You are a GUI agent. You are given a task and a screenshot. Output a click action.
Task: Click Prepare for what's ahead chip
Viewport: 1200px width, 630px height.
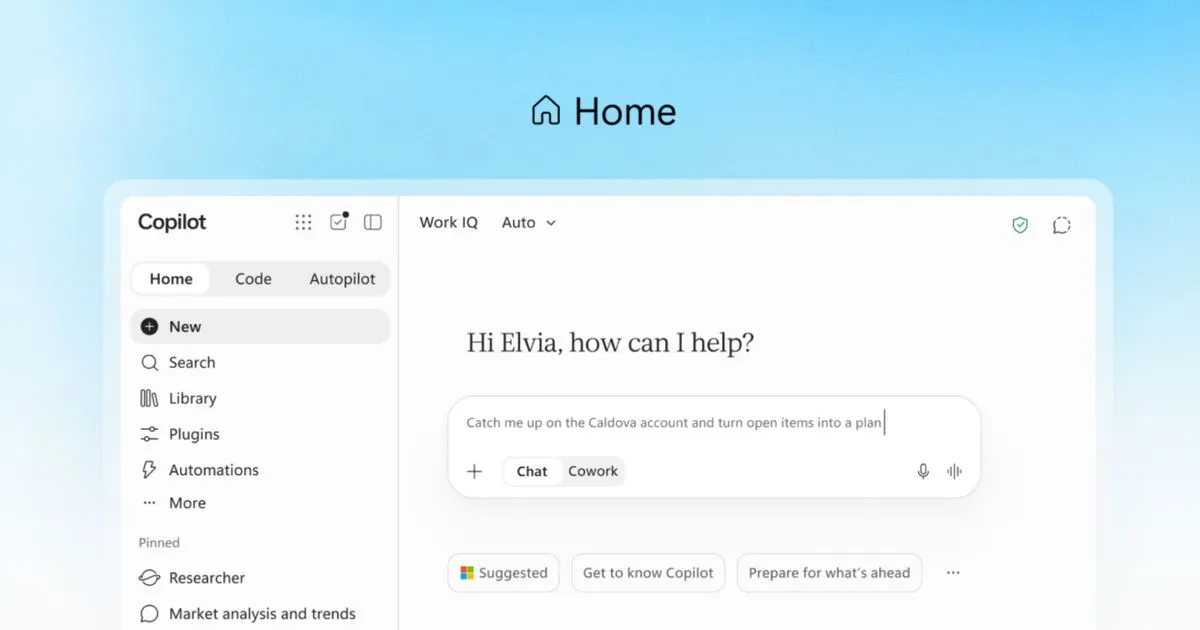pos(829,573)
